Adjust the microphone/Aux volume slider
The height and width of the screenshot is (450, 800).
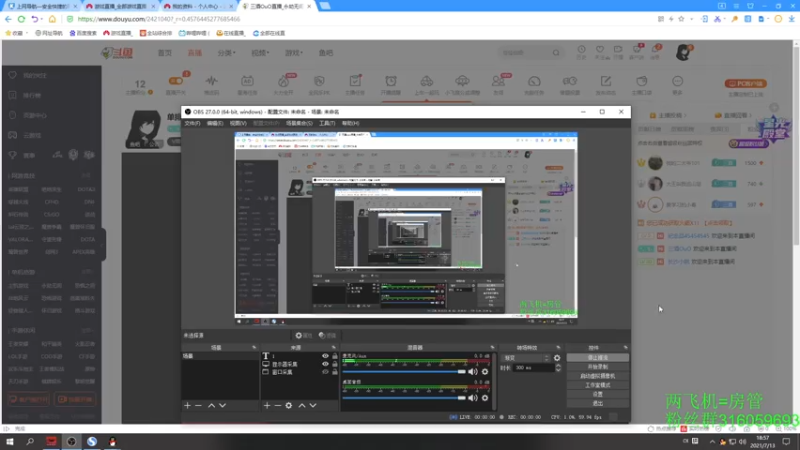(x=404, y=372)
